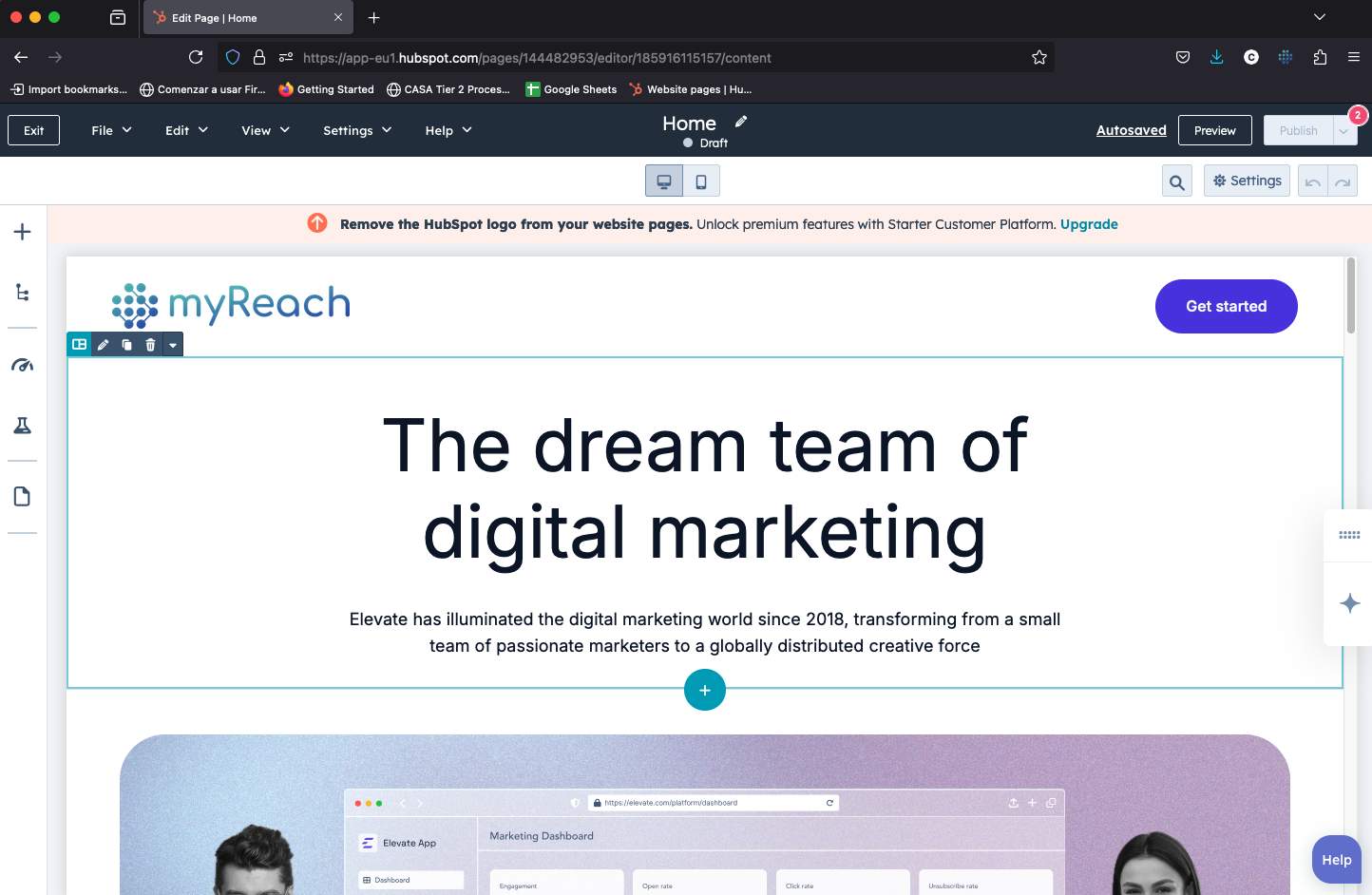The height and width of the screenshot is (895, 1372).
Task: Expand section options arrow in section toolbar
Action: click(x=173, y=345)
